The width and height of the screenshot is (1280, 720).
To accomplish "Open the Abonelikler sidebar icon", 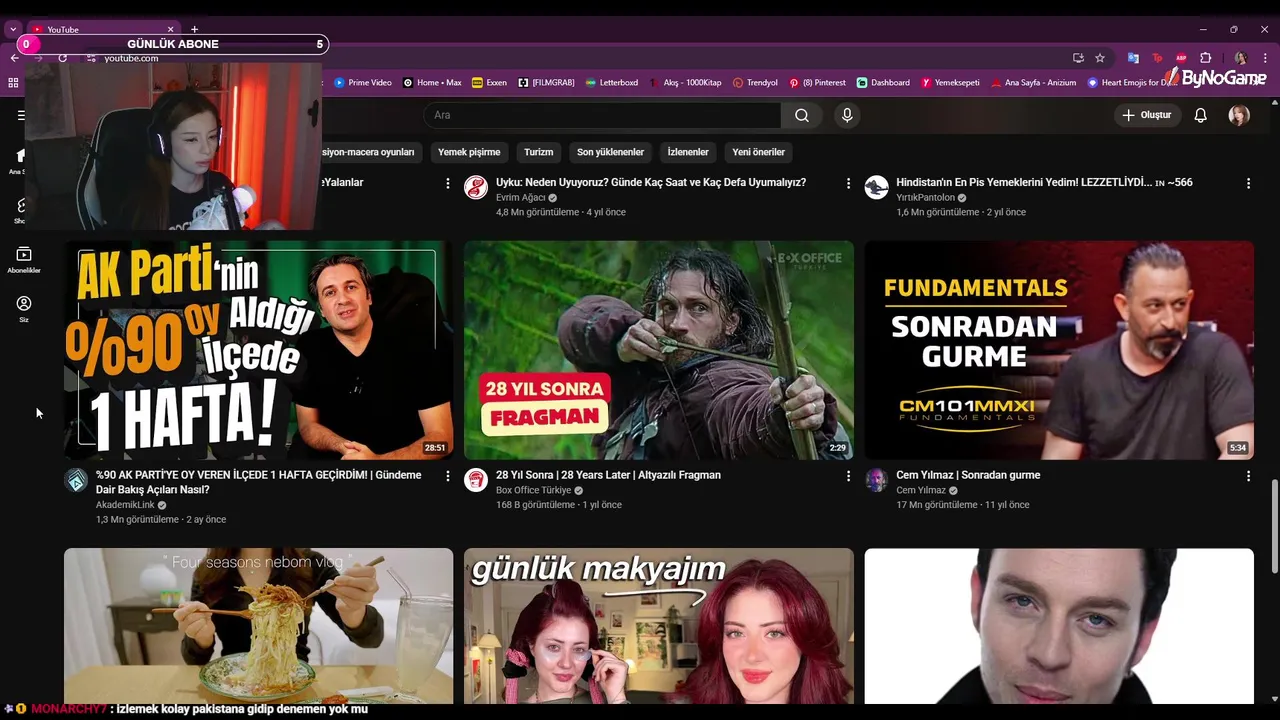I will tap(24, 260).
